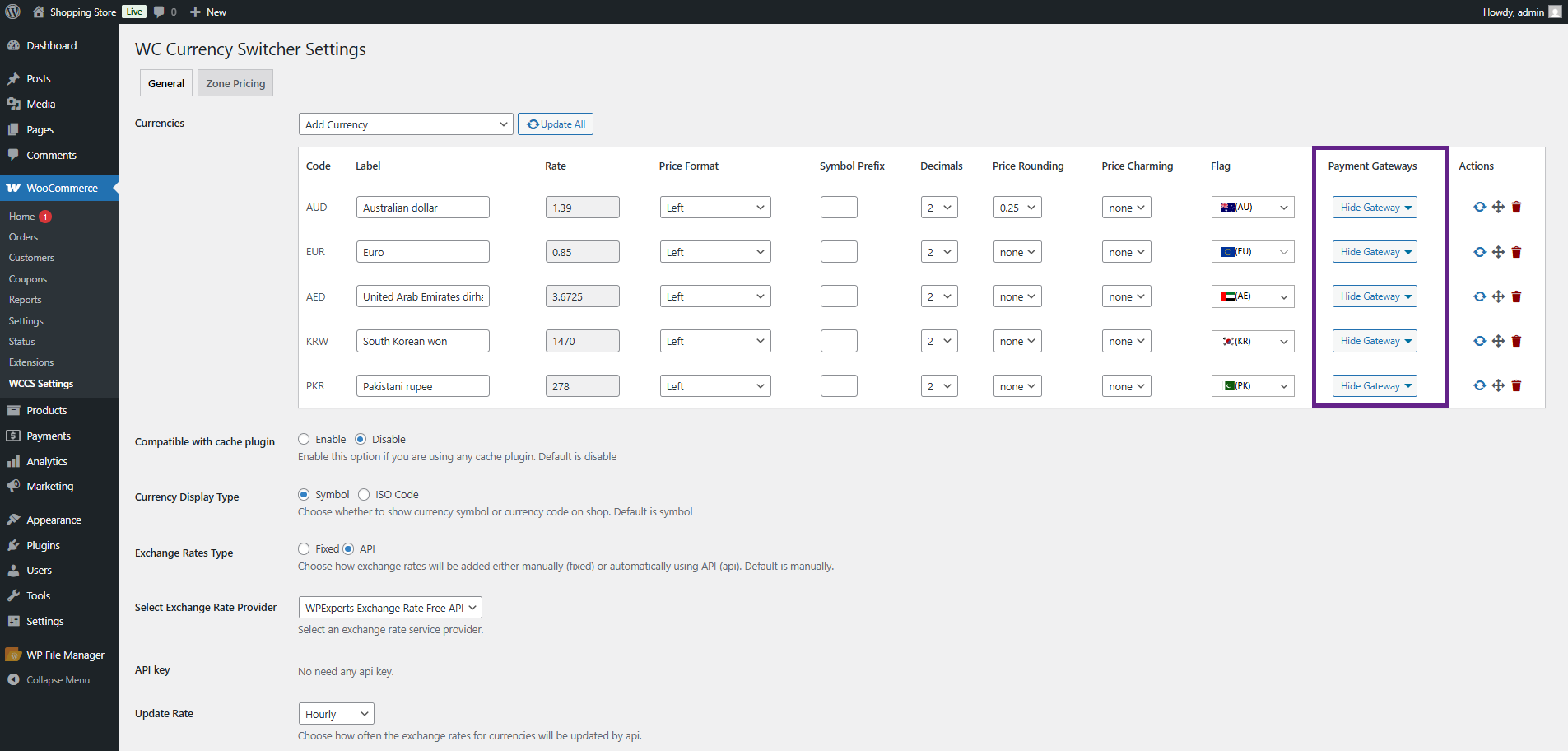Delete the PKR currency row
The image size is (1568, 751).
[1516, 385]
